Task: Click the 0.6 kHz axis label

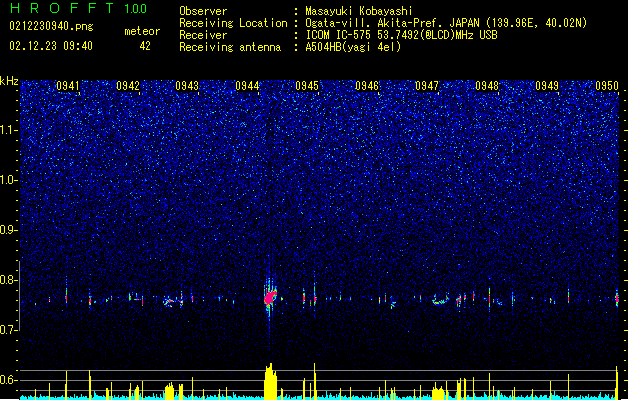Action: tap(9, 380)
